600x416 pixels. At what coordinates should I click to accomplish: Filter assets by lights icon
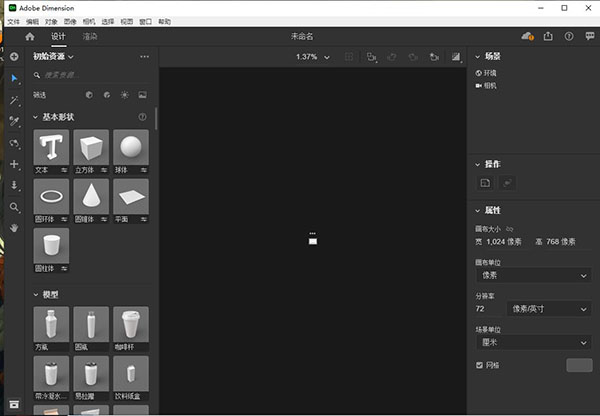coord(124,95)
